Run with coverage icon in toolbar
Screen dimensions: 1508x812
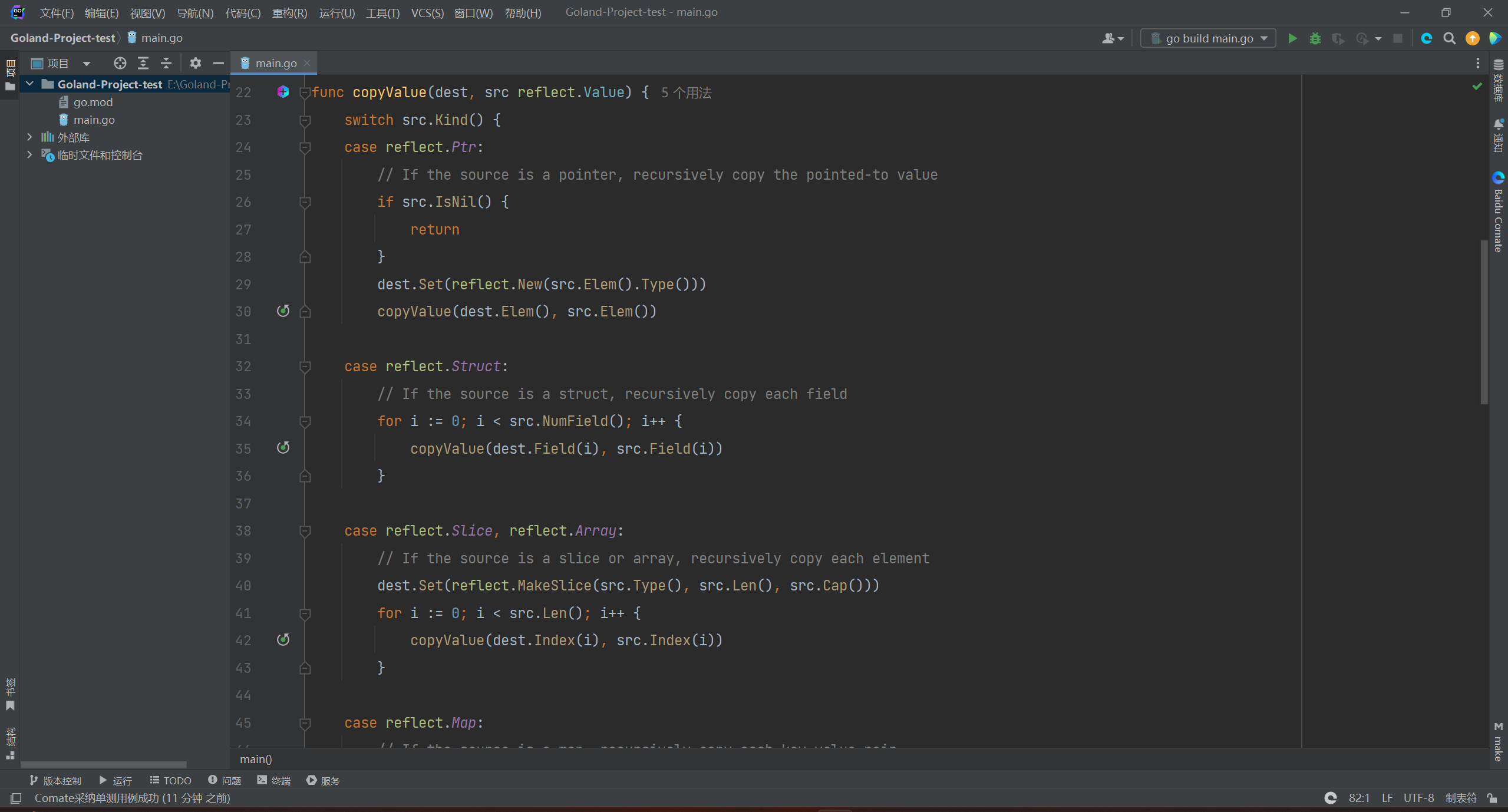pyautogui.click(x=1338, y=38)
